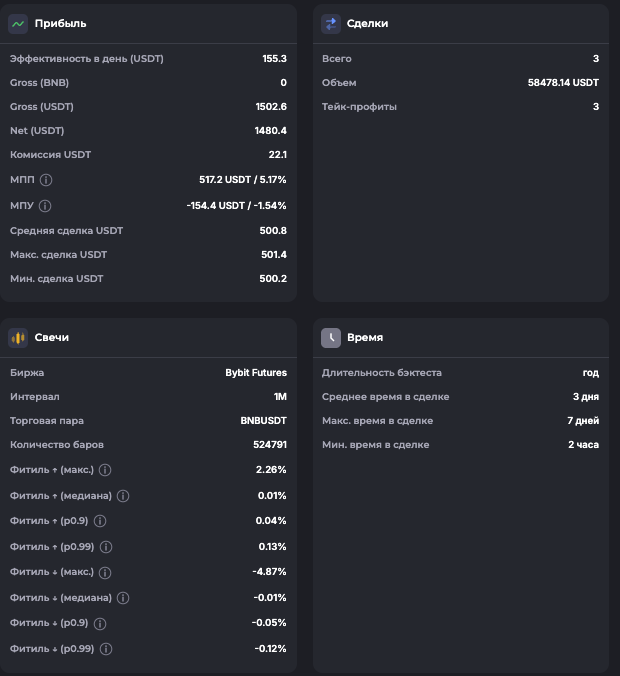Open the info tooltip icon next to МПП
The height and width of the screenshot is (676, 620).
(46, 180)
